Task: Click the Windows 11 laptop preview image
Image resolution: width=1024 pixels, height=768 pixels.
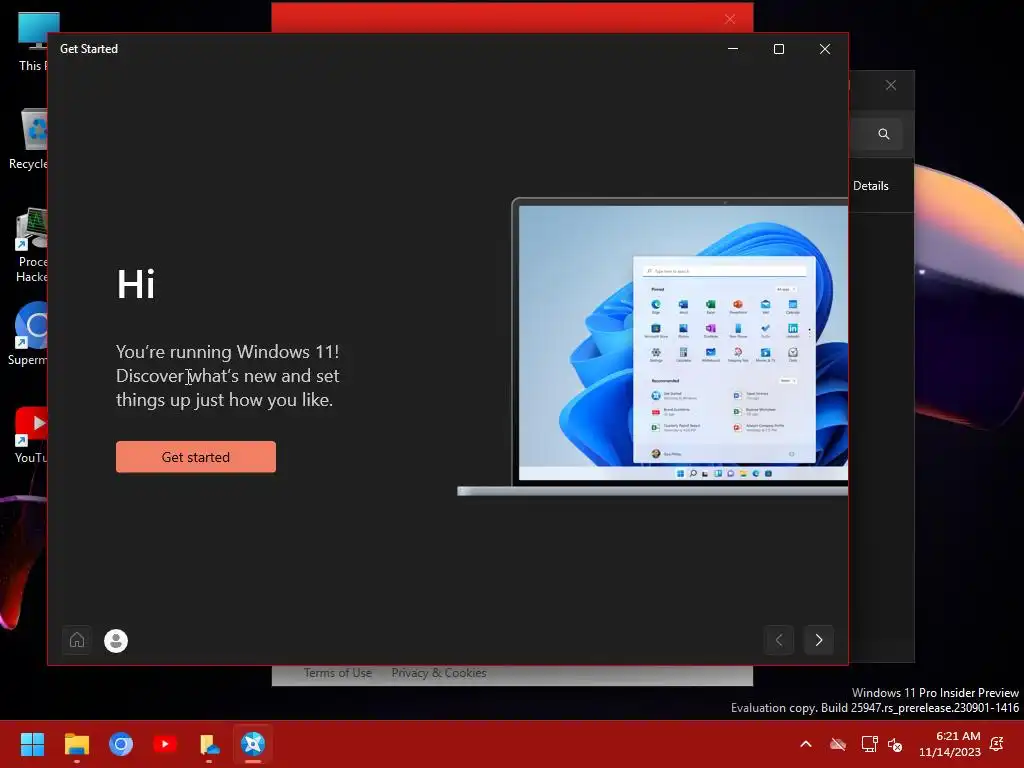Action: point(653,347)
